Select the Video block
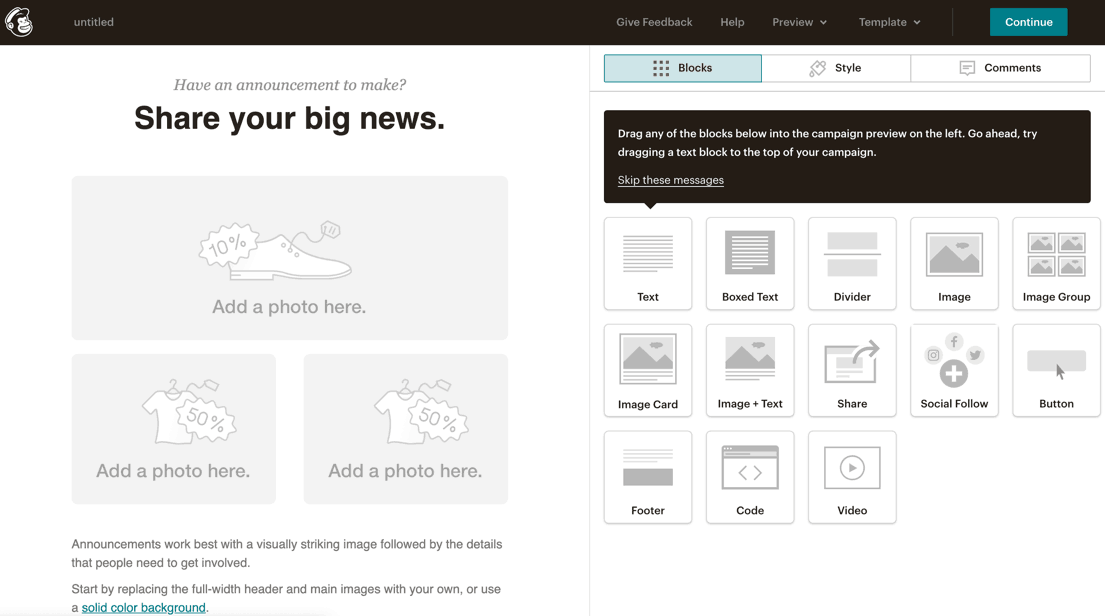Screen dimensions: 1105x616 click(852, 477)
